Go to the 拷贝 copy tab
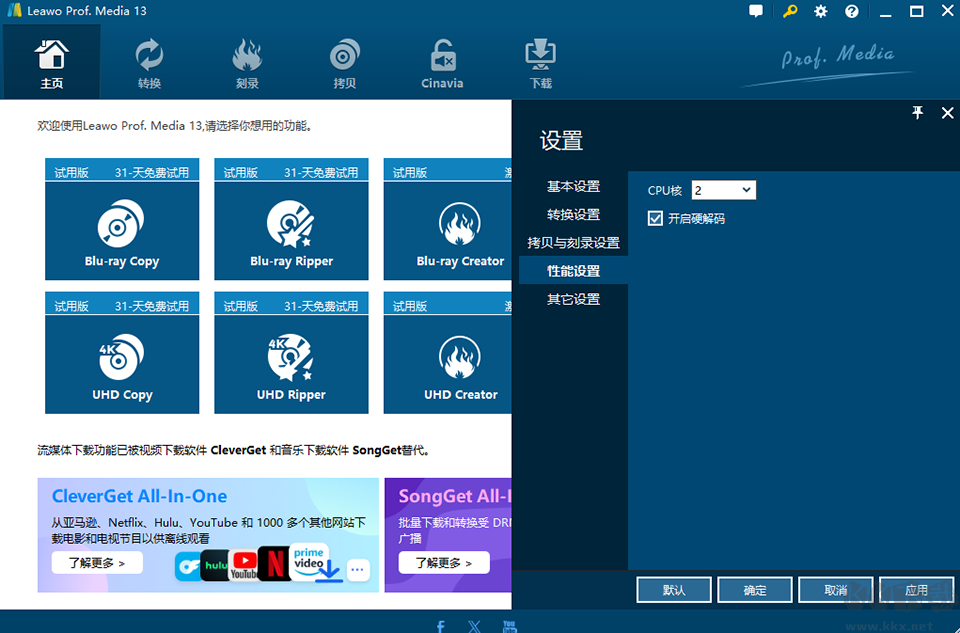The image size is (960, 633). (x=344, y=62)
